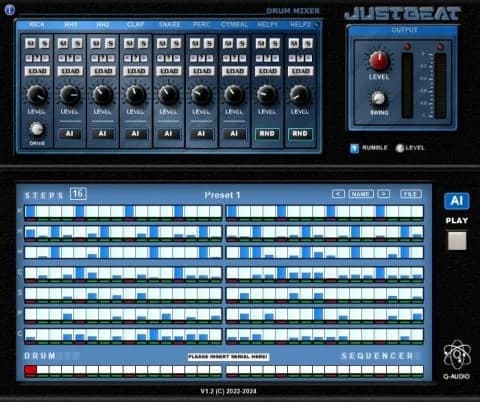Click the right output clip LED
Screen dimensions: 480x402
tap(440, 46)
